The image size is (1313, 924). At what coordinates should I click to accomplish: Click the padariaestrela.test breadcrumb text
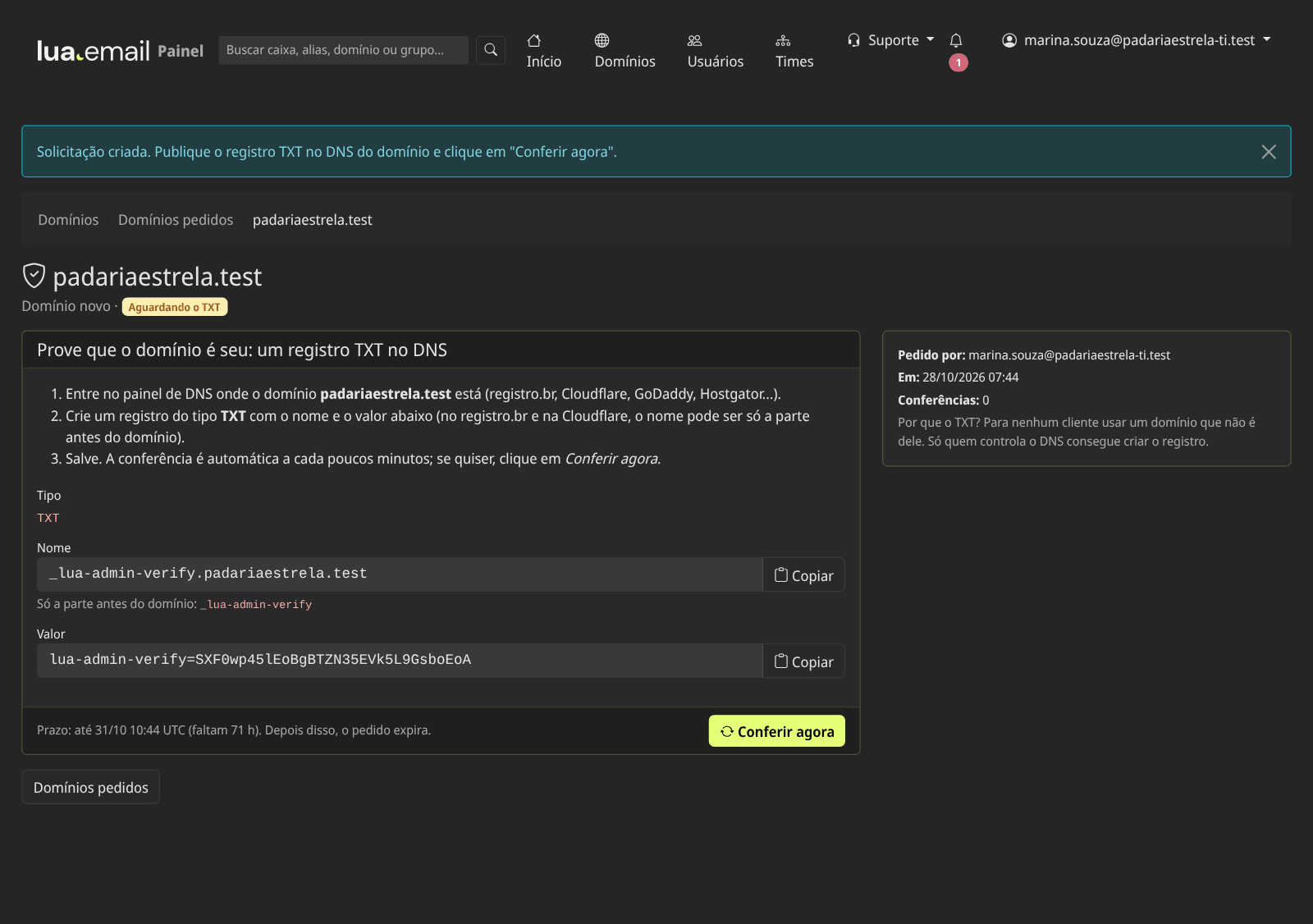point(313,220)
